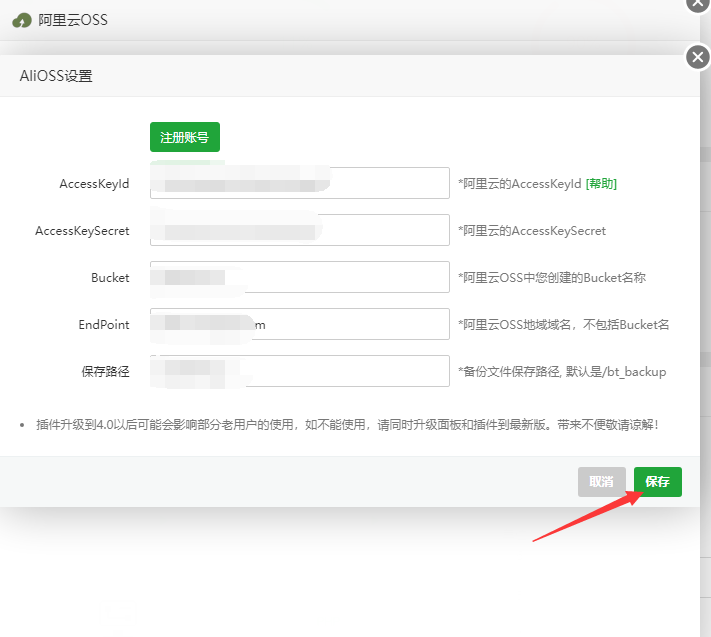
Task: Focus the AccessKeySecret input field
Action: (x=300, y=230)
